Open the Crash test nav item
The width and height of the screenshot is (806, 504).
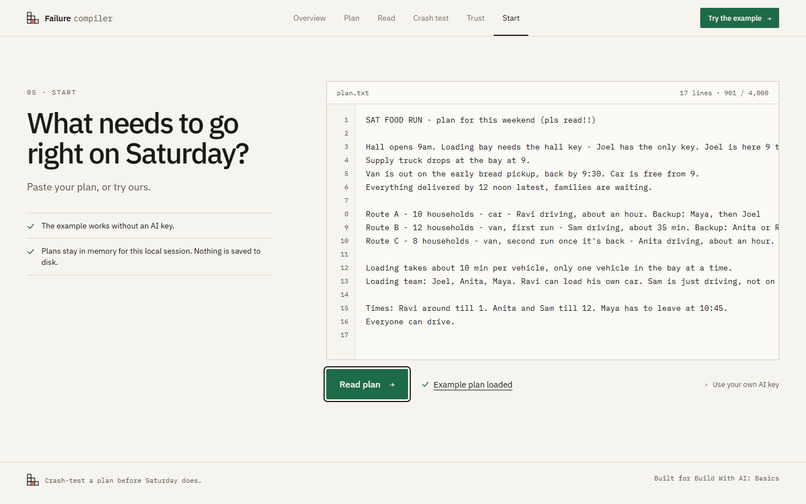click(431, 18)
